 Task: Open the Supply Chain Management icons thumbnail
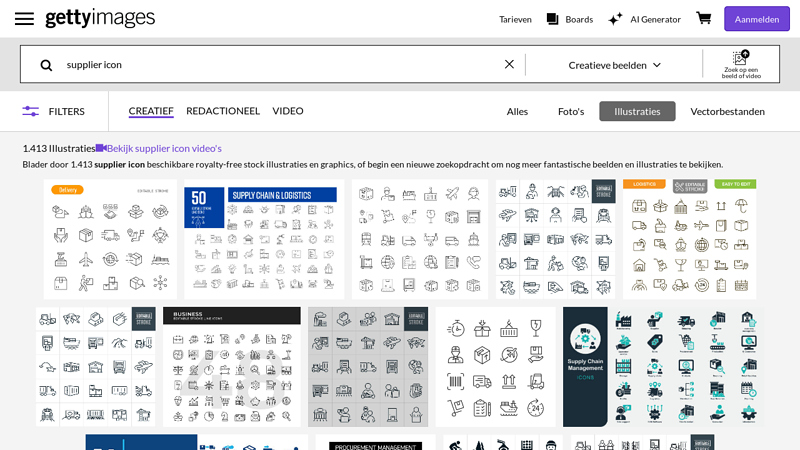663,367
